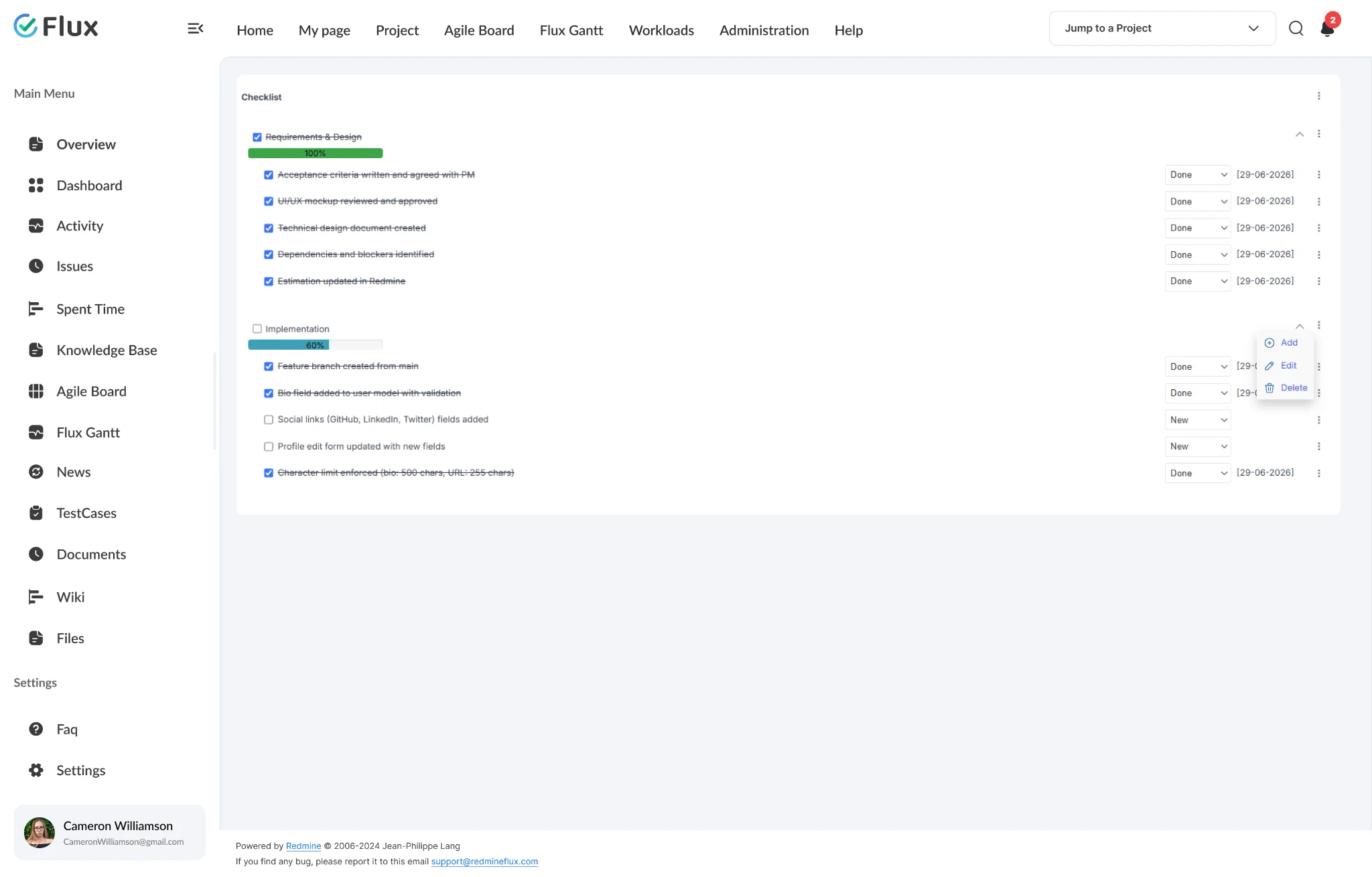
Task: Open status dropdown for UI/UX mockup reviewed
Action: click(x=1197, y=202)
